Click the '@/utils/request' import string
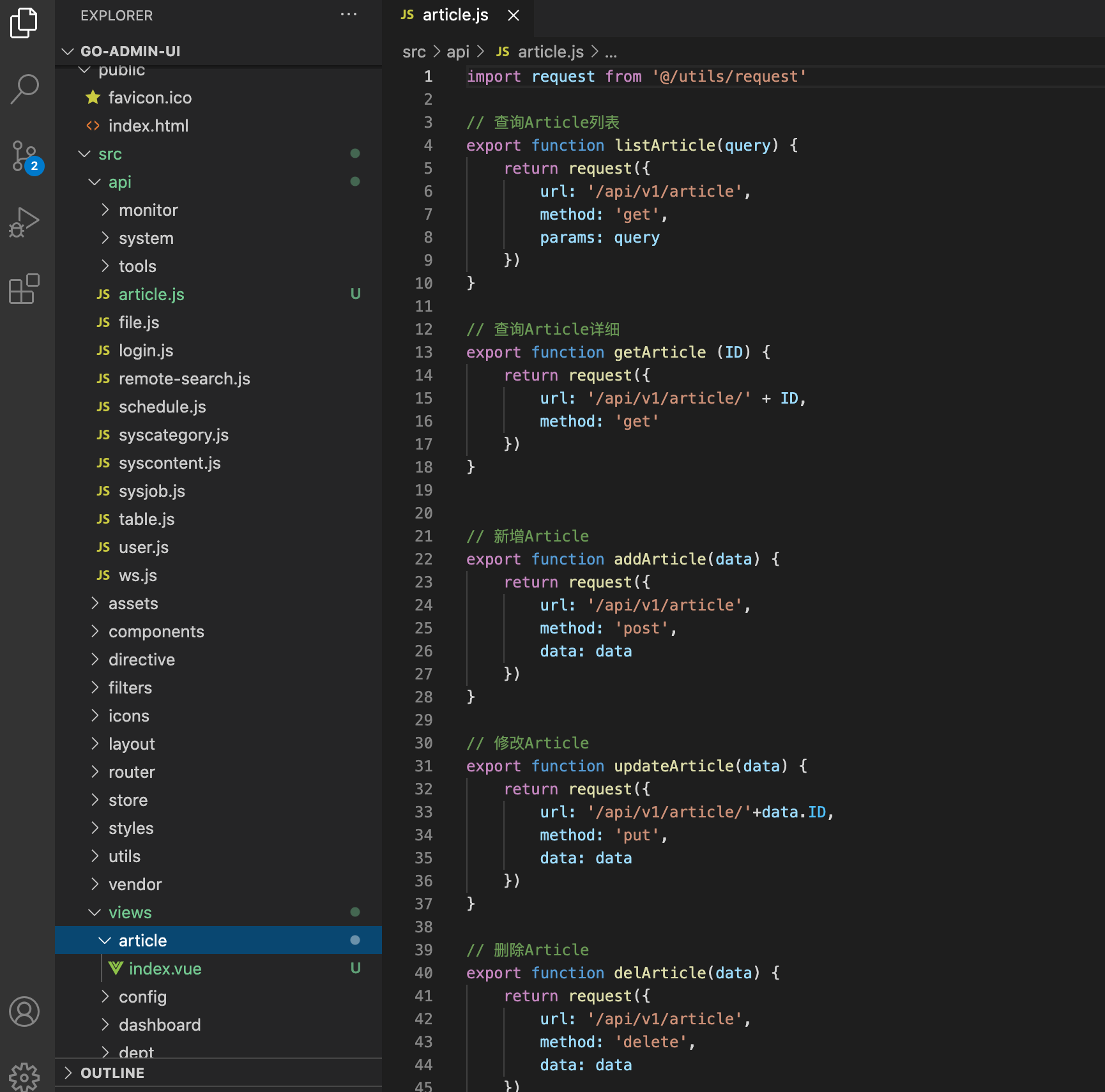The image size is (1105, 1092). click(x=729, y=77)
